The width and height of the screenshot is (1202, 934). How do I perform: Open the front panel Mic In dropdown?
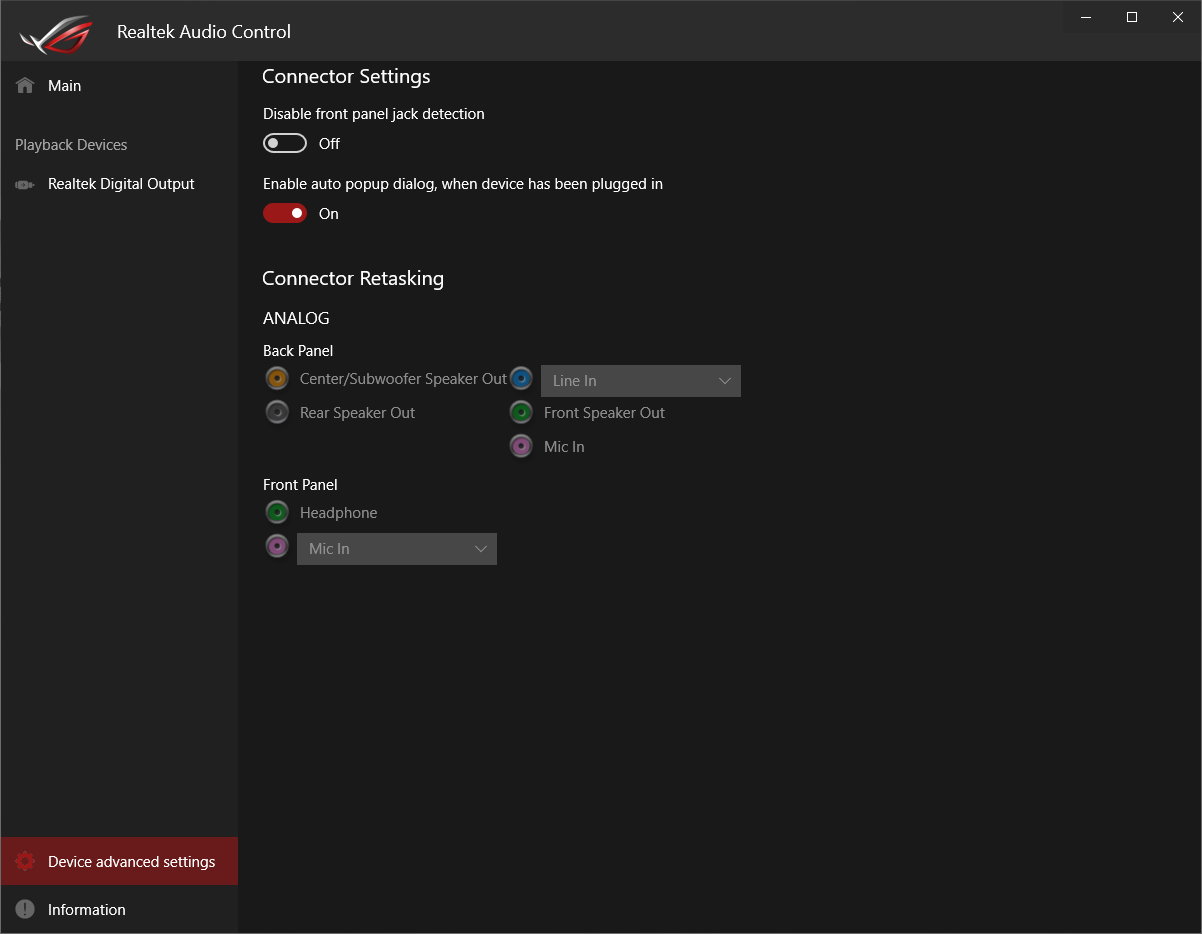[x=397, y=549]
